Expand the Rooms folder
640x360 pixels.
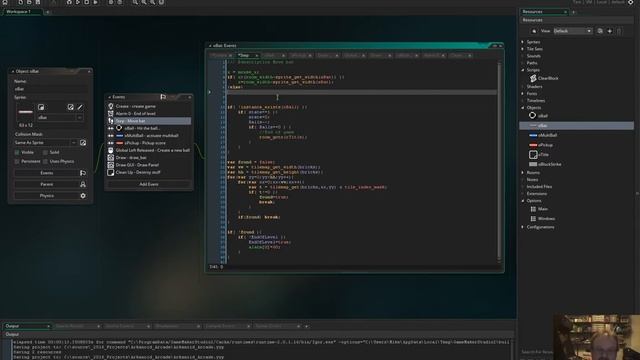coord(522,173)
